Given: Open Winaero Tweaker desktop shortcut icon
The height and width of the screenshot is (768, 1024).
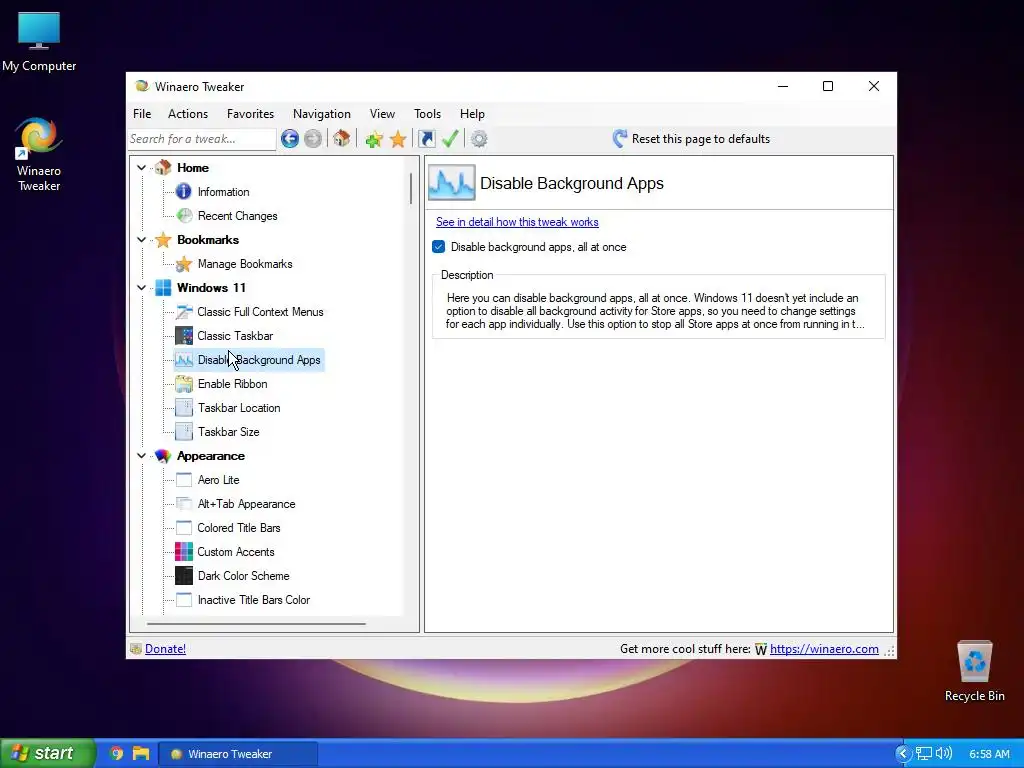Looking at the screenshot, I should (39, 137).
